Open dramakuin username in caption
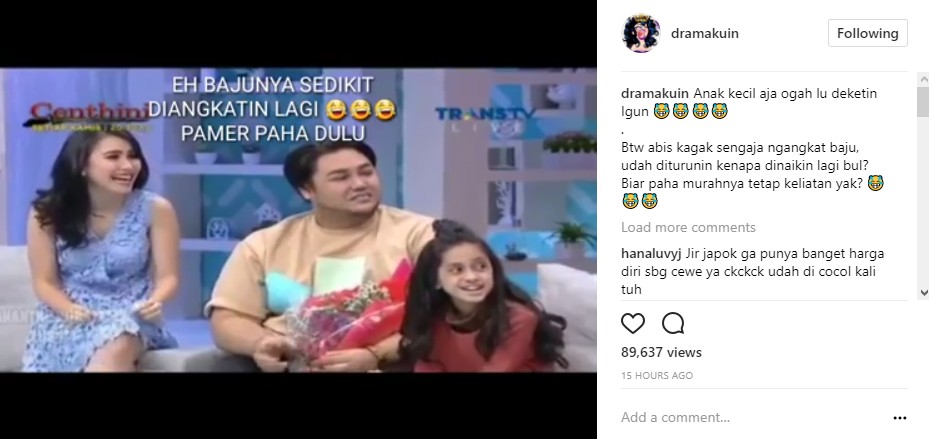The height and width of the screenshot is (439, 929). coord(655,94)
